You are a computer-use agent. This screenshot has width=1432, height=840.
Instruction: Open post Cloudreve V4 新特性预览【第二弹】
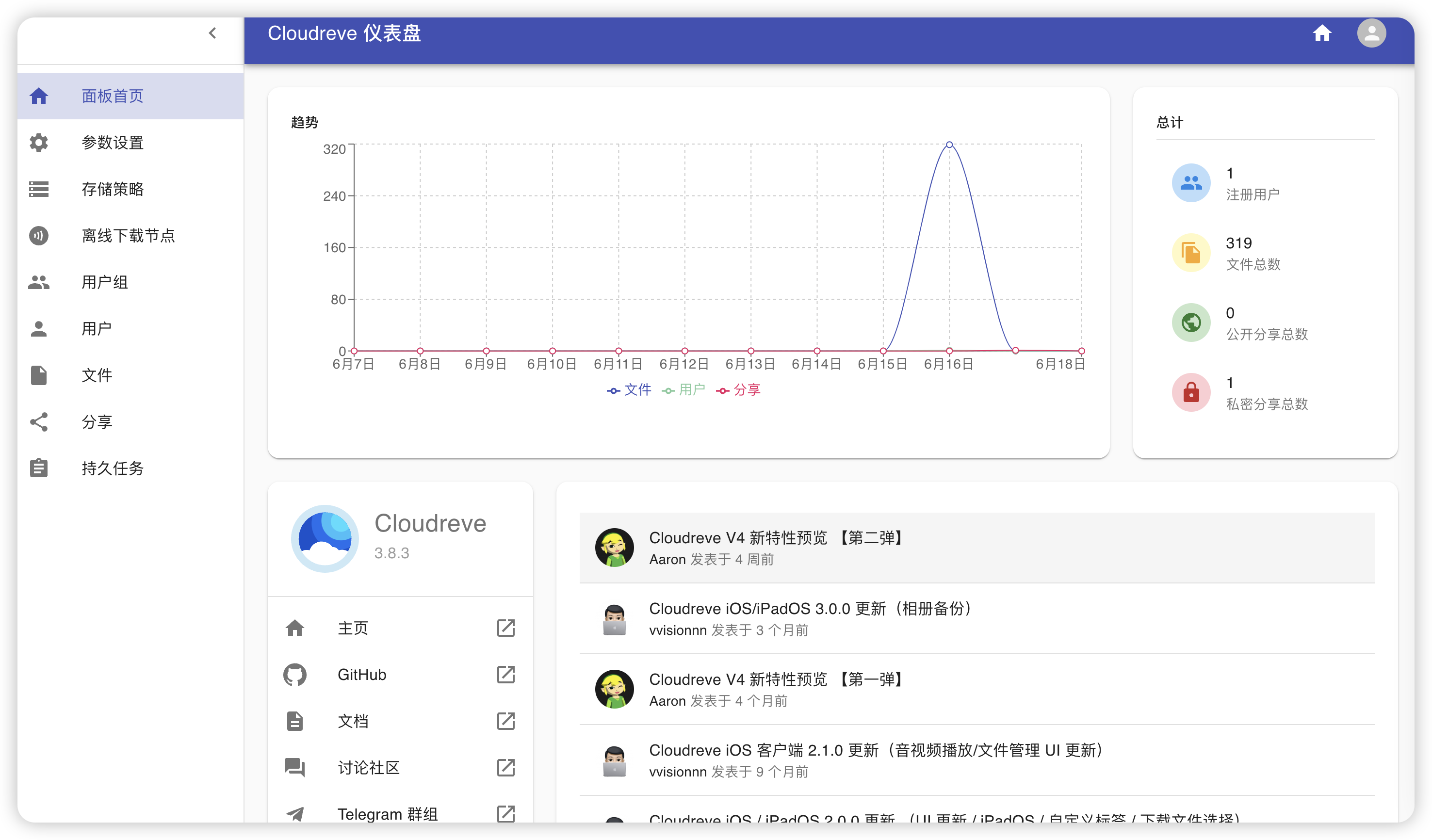(x=976, y=548)
